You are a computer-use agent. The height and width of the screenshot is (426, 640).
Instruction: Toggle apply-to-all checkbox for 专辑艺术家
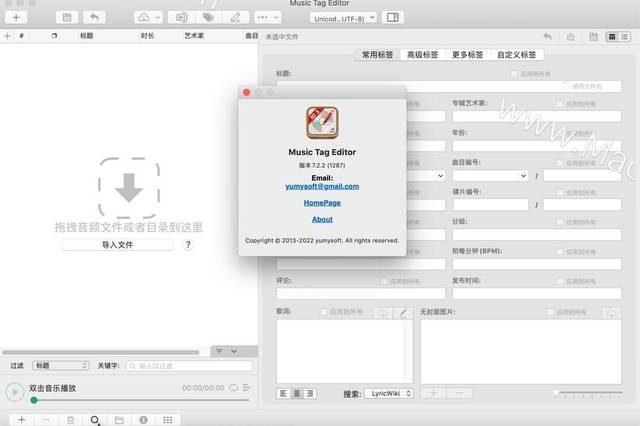[560, 104]
